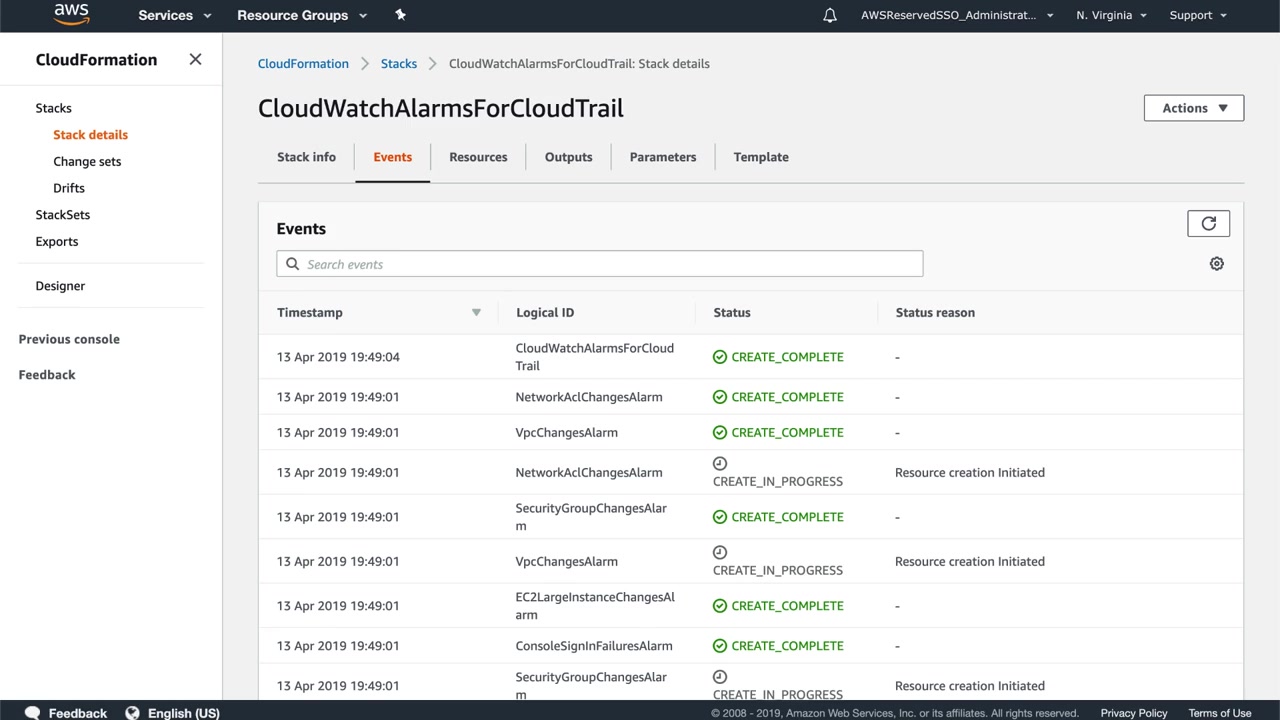
Task: Click the AWS logo home icon
Action: [x=72, y=15]
